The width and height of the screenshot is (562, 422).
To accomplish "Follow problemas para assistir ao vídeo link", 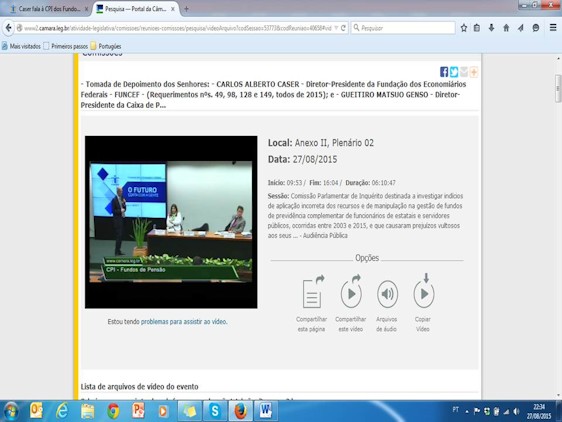I will coord(184,322).
